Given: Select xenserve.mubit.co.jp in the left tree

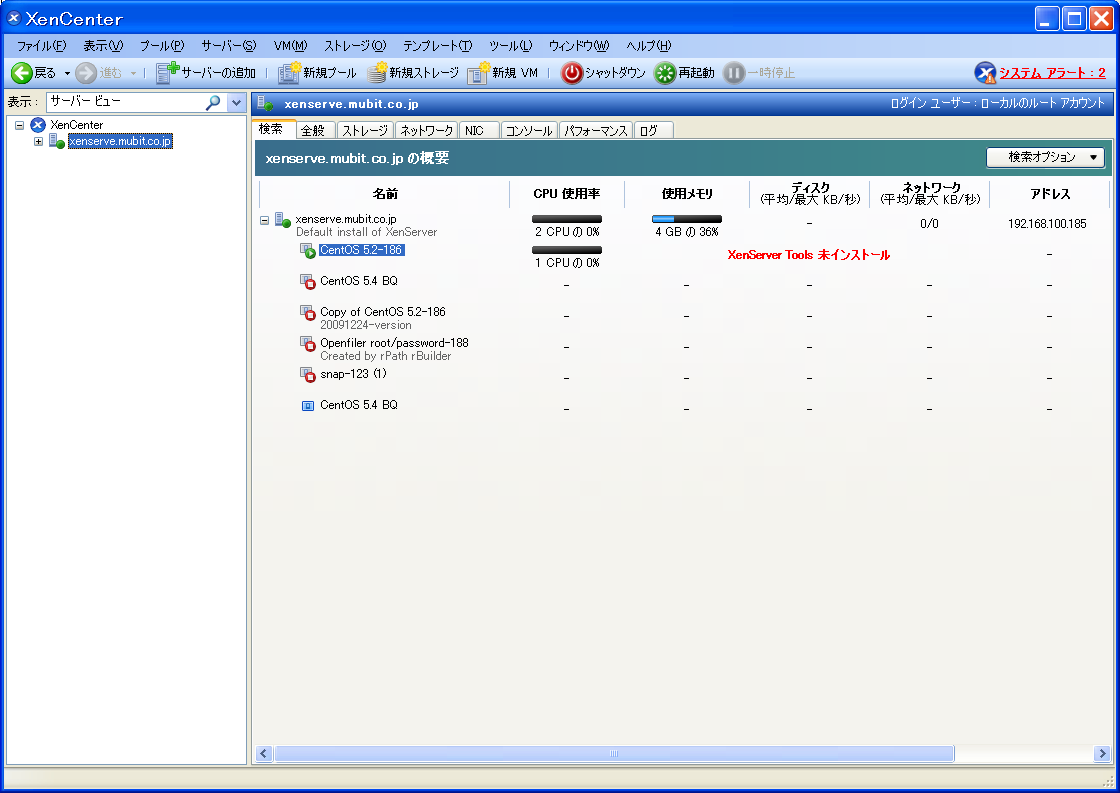Looking at the screenshot, I should click(120, 141).
